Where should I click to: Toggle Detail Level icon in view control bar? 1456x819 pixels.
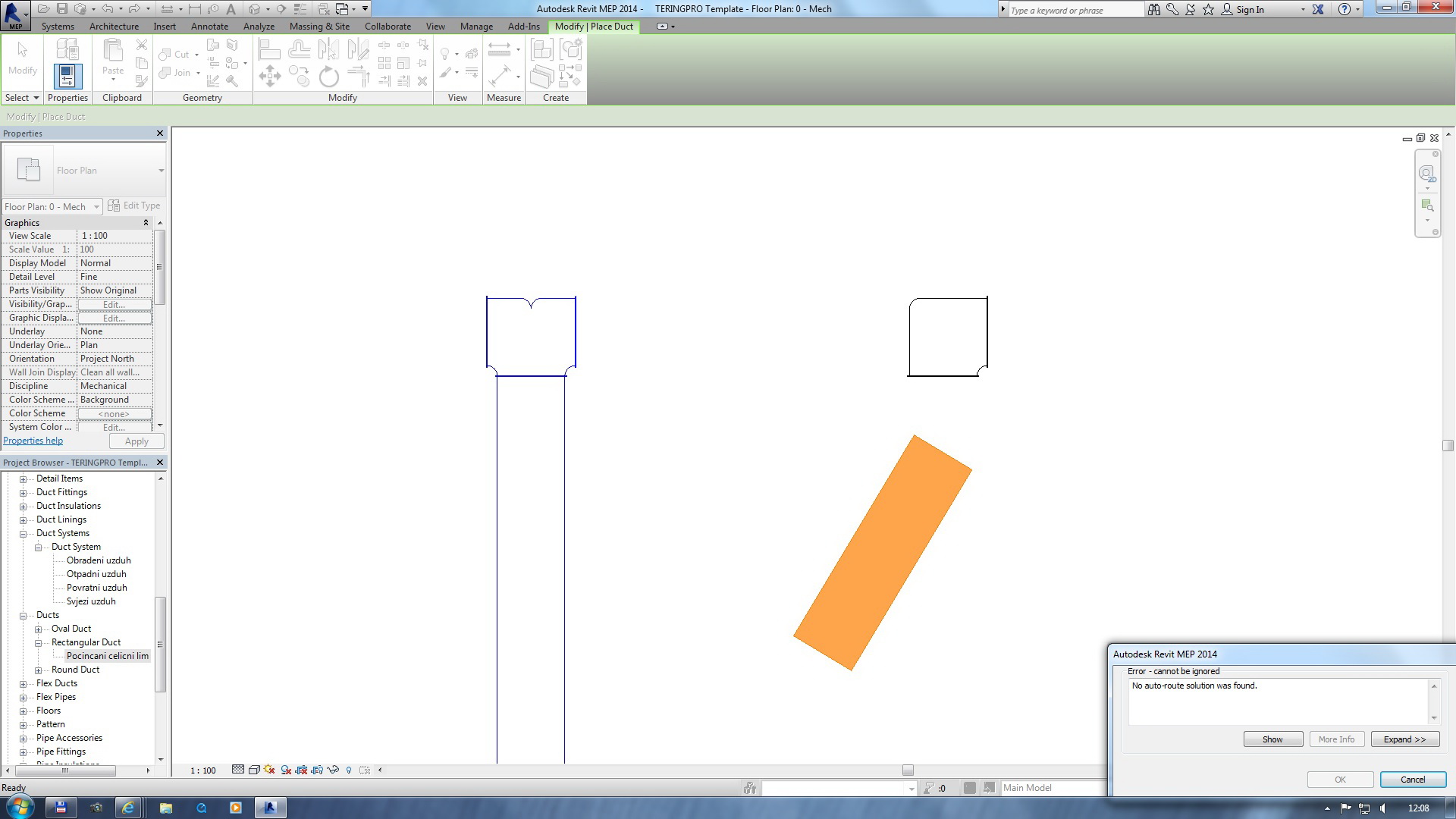[x=237, y=770]
